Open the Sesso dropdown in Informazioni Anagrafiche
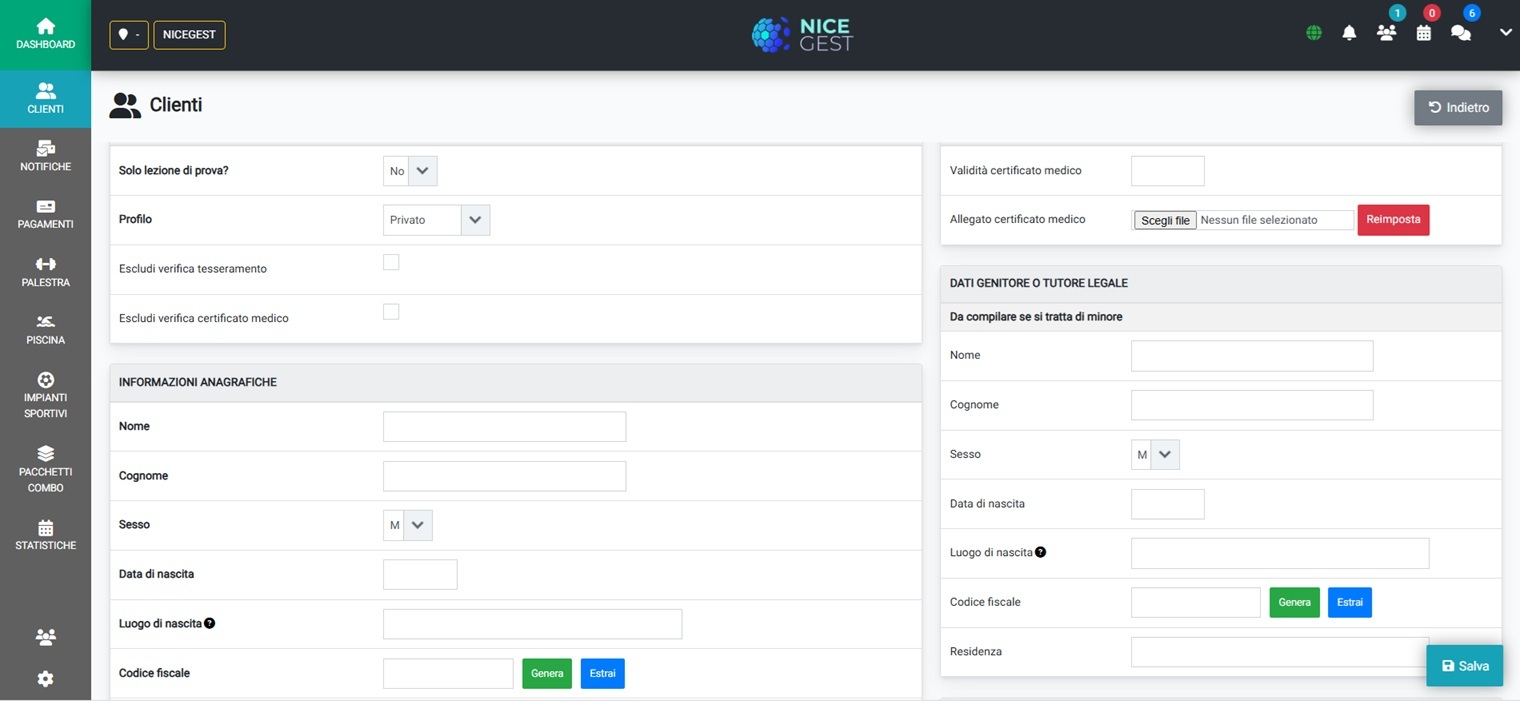 tap(409, 526)
